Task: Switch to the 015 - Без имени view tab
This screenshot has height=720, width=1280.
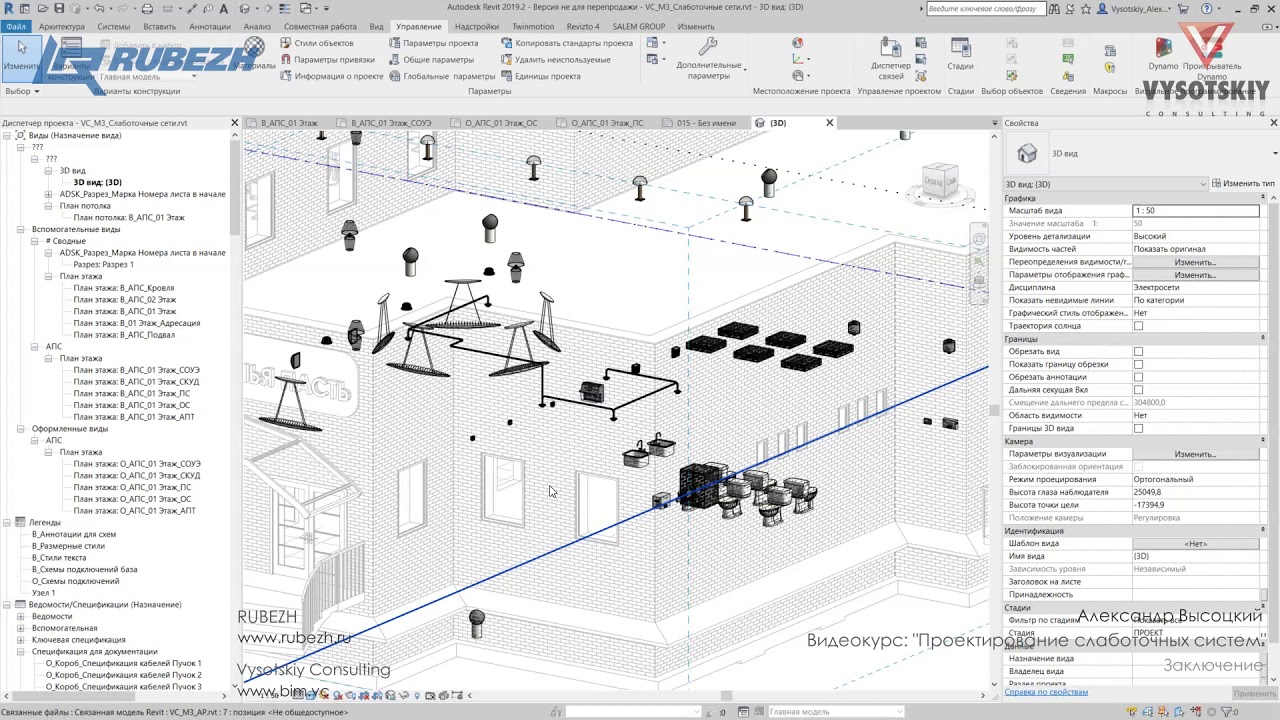Action: [x=705, y=123]
